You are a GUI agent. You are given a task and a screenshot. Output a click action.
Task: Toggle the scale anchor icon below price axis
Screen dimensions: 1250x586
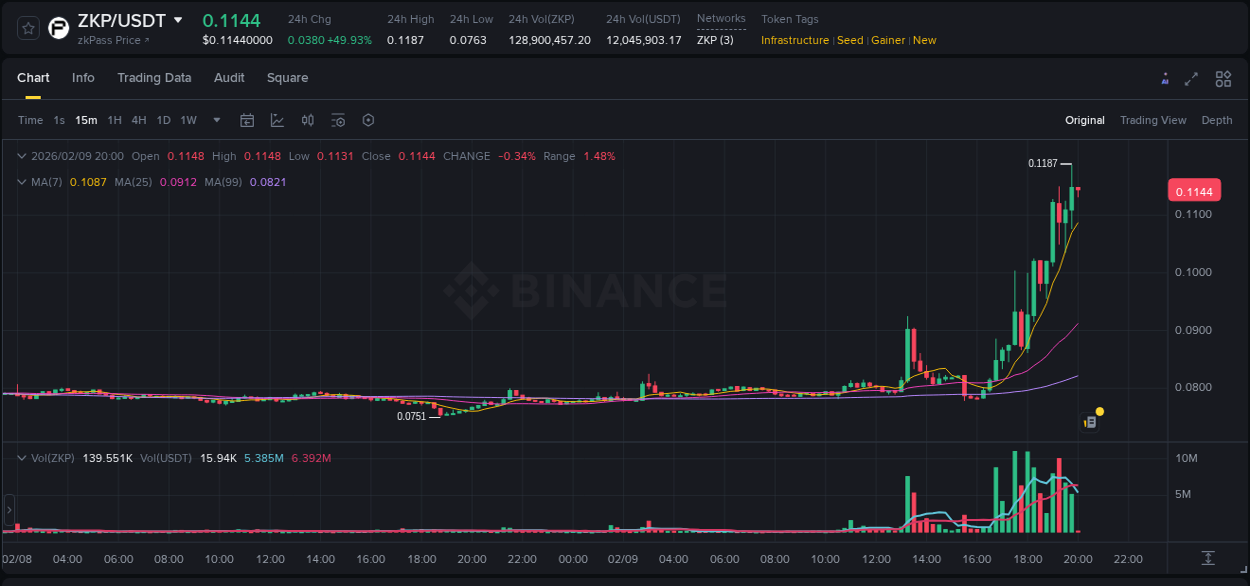(x=1207, y=560)
